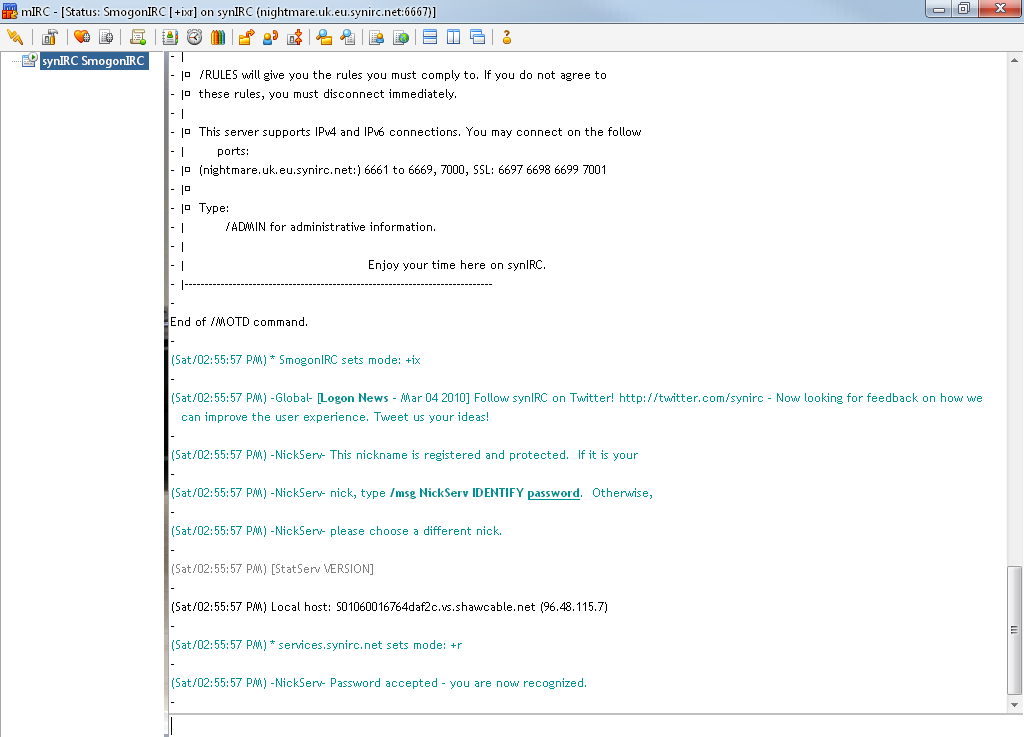Click 'services.synirc.net sets mode: +r' text
1024x737 pixels.
tap(370, 645)
